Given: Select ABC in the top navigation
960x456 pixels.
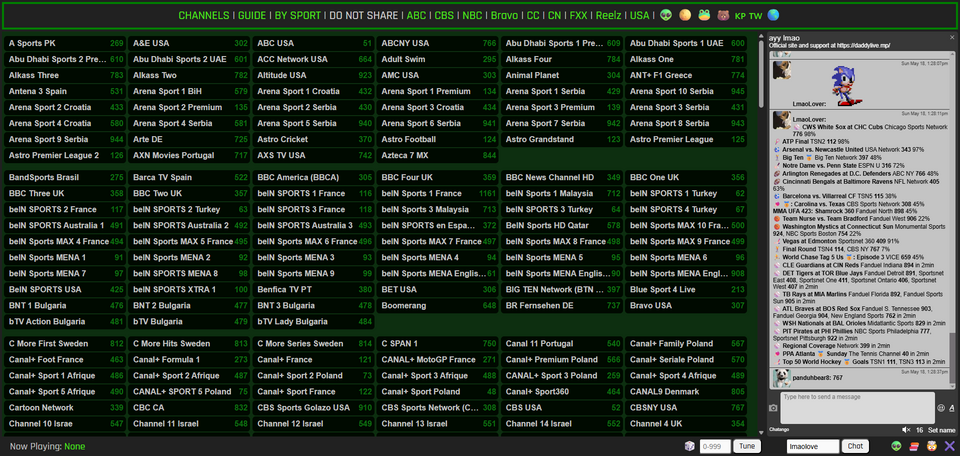Looking at the screenshot, I should (x=416, y=15).
